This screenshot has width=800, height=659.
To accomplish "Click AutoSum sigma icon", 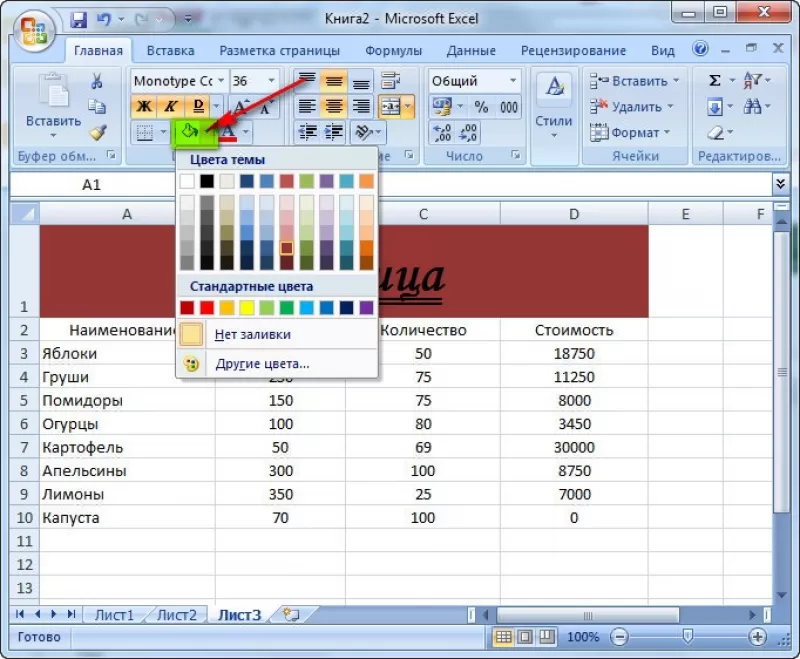I will tap(715, 81).
